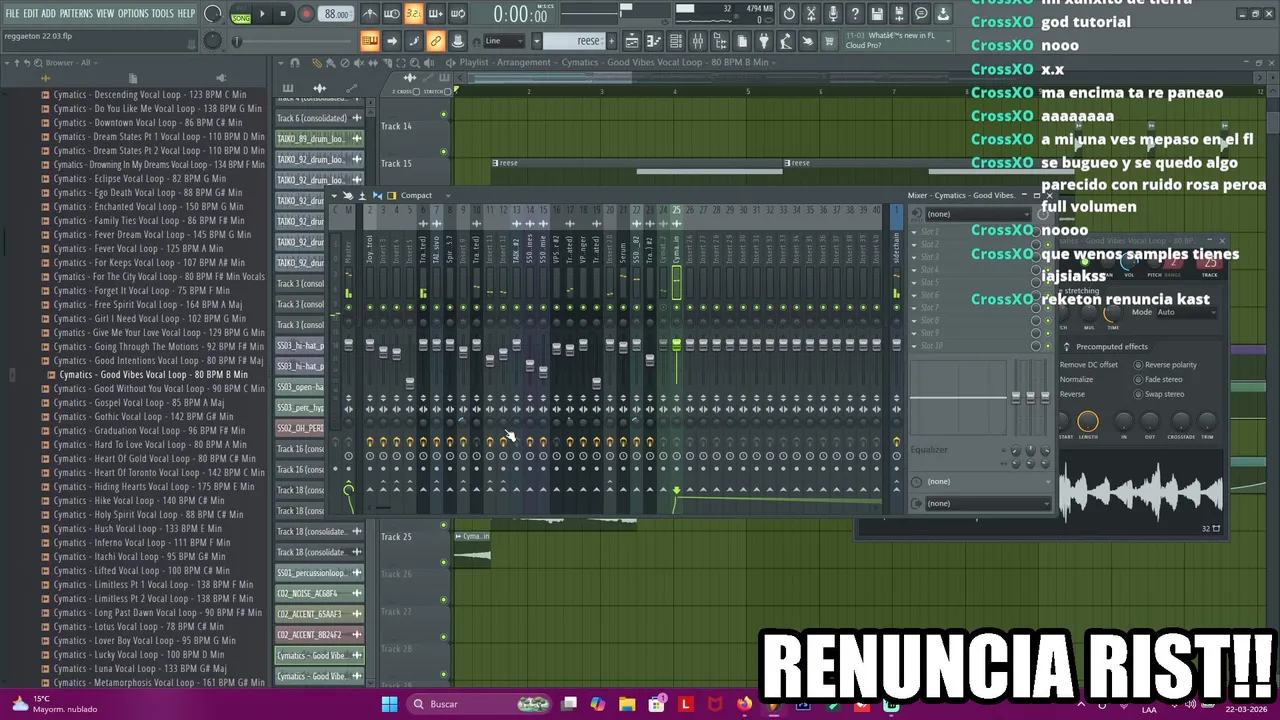This screenshot has height=720, width=1280.
Task: Click the cut/scissors toolbar icon
Action: [x=811, y=14]
